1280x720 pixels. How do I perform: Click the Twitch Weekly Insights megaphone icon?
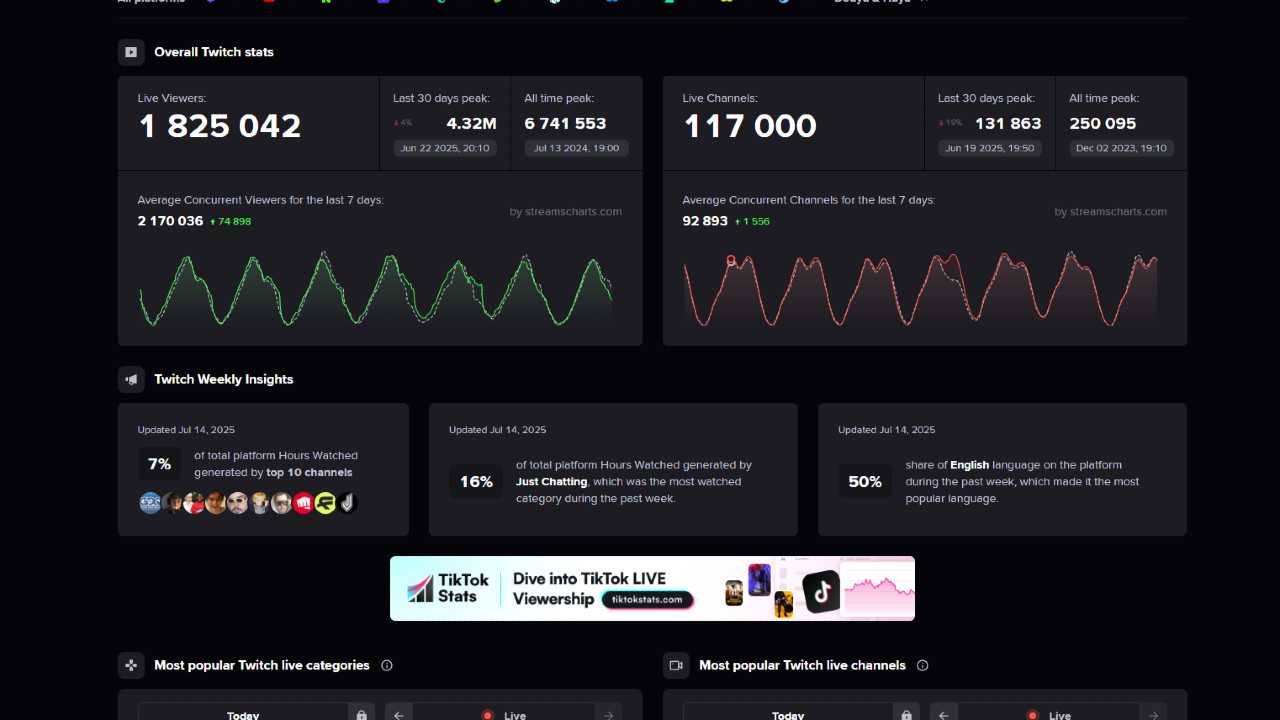coord(131,379)
